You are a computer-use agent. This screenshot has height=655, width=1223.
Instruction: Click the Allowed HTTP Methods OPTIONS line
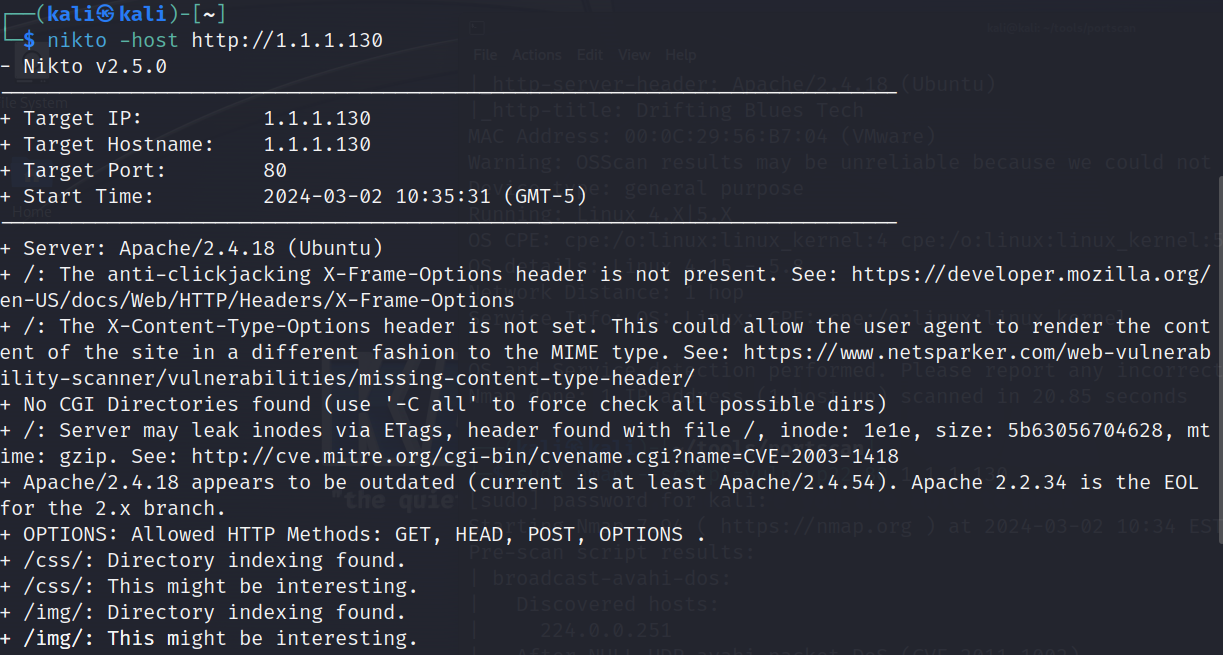[x=353, y=534]
